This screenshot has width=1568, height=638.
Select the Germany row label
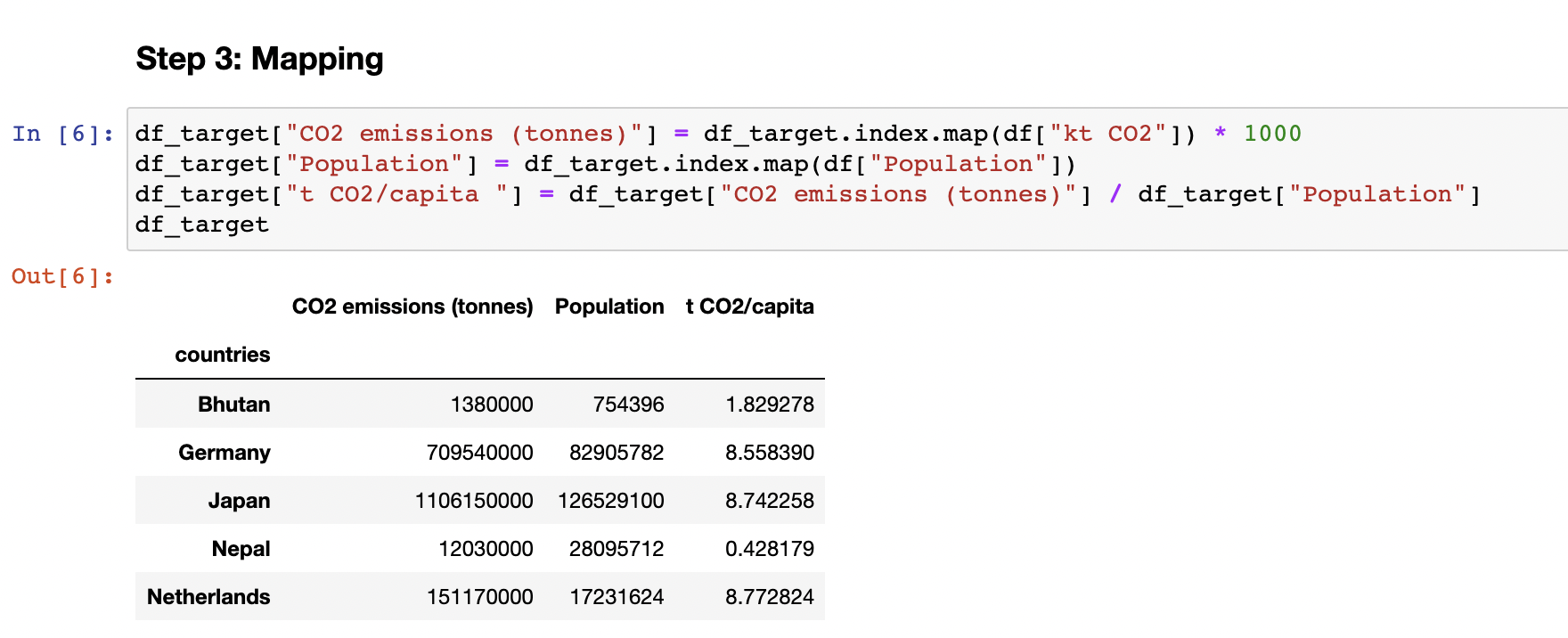[225, 453]
